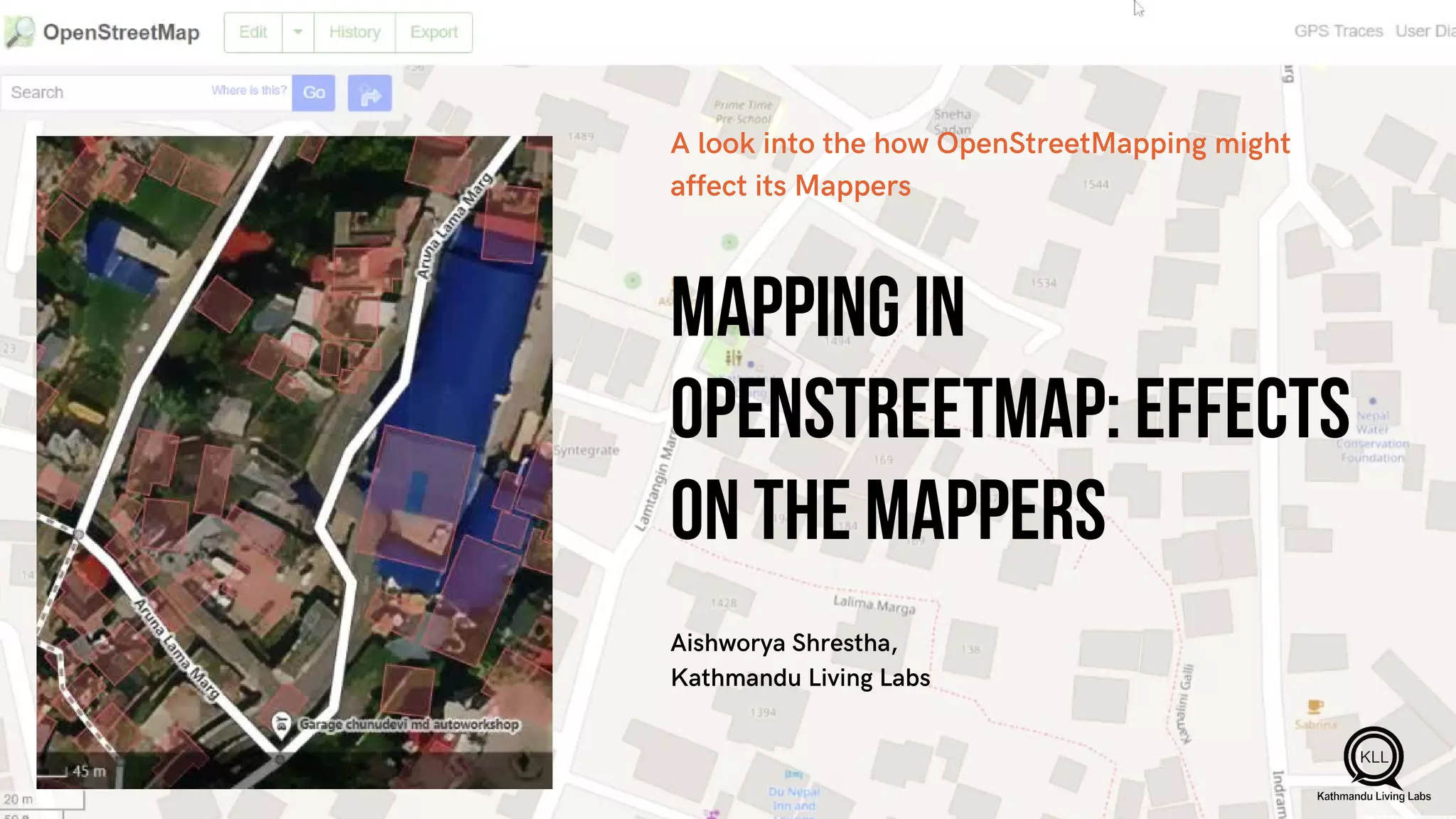Viewport: 1456px width, 819px height.
Task: Open the GPS Traces menu item
Action: coord(1338,31)
